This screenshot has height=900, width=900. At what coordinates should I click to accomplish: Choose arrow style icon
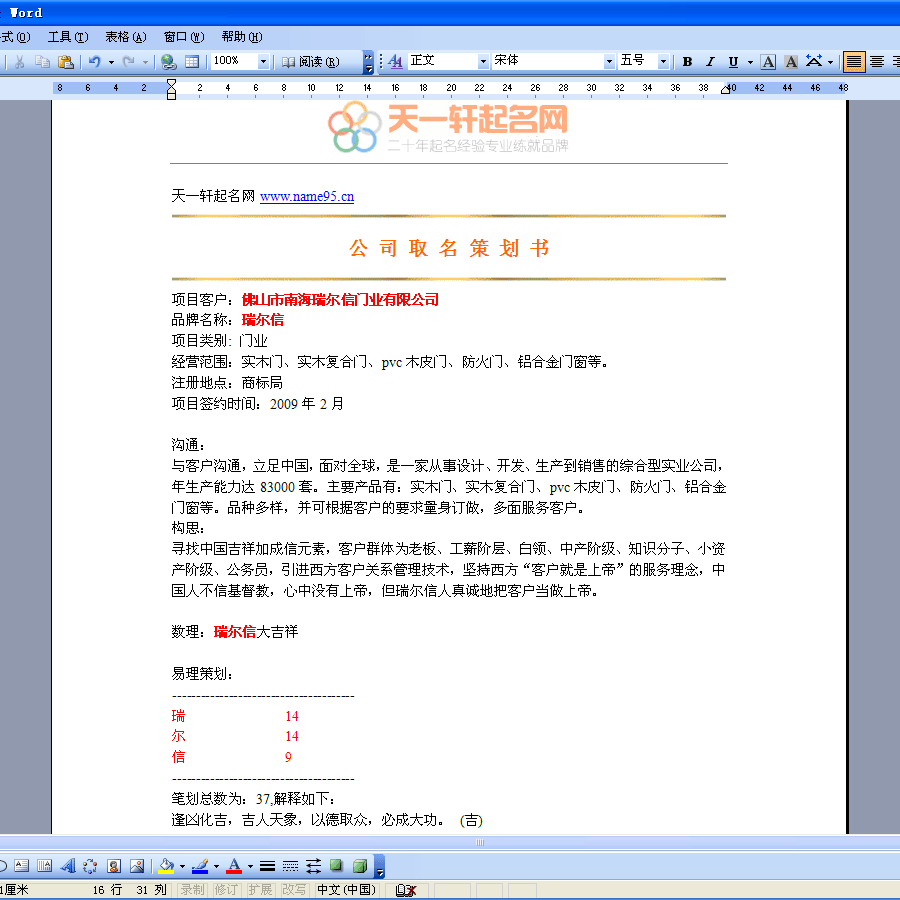pyautogui.click(x=313, y=866)
